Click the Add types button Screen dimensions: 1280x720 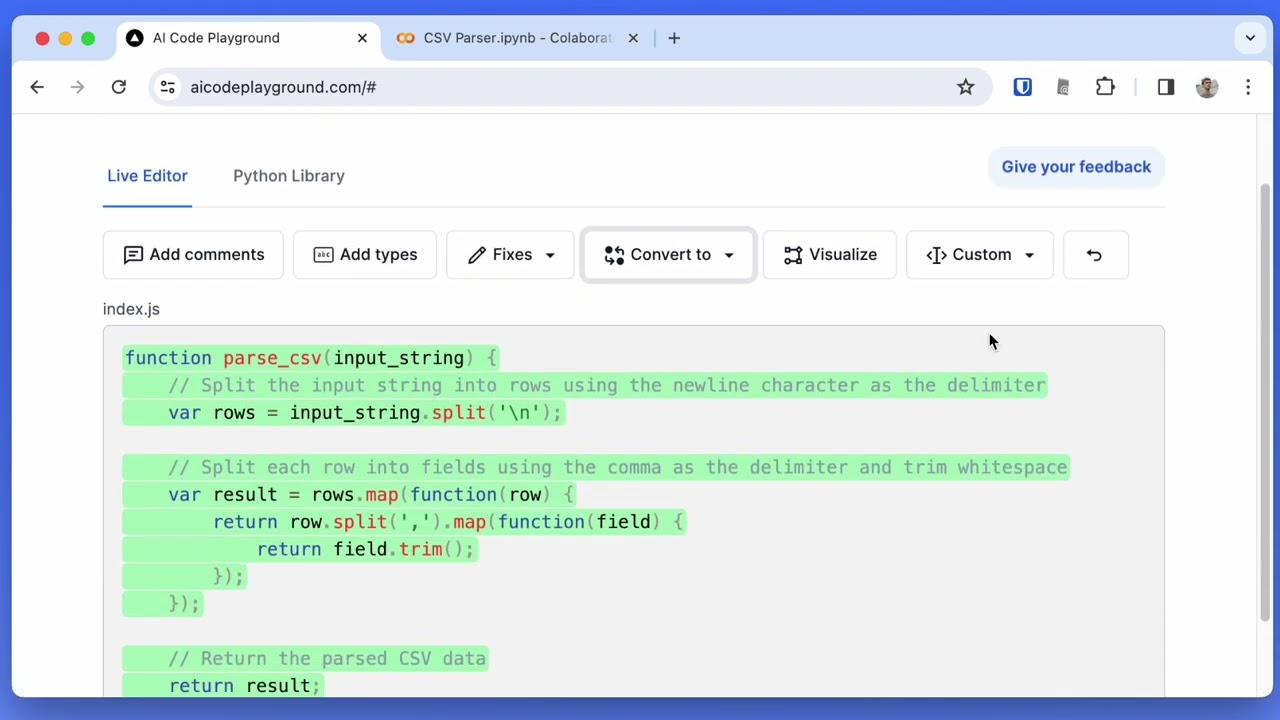[365, 255]
